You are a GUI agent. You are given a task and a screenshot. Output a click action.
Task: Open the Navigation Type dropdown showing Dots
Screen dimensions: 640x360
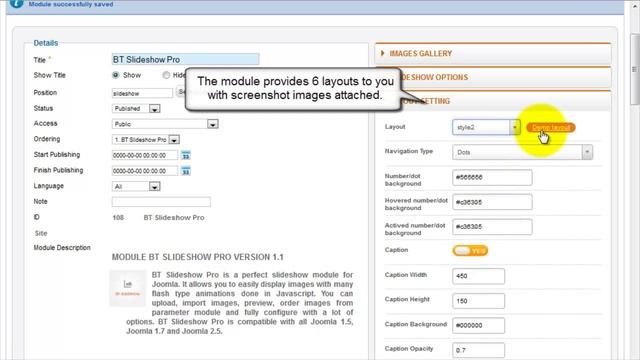click(522, 152)
